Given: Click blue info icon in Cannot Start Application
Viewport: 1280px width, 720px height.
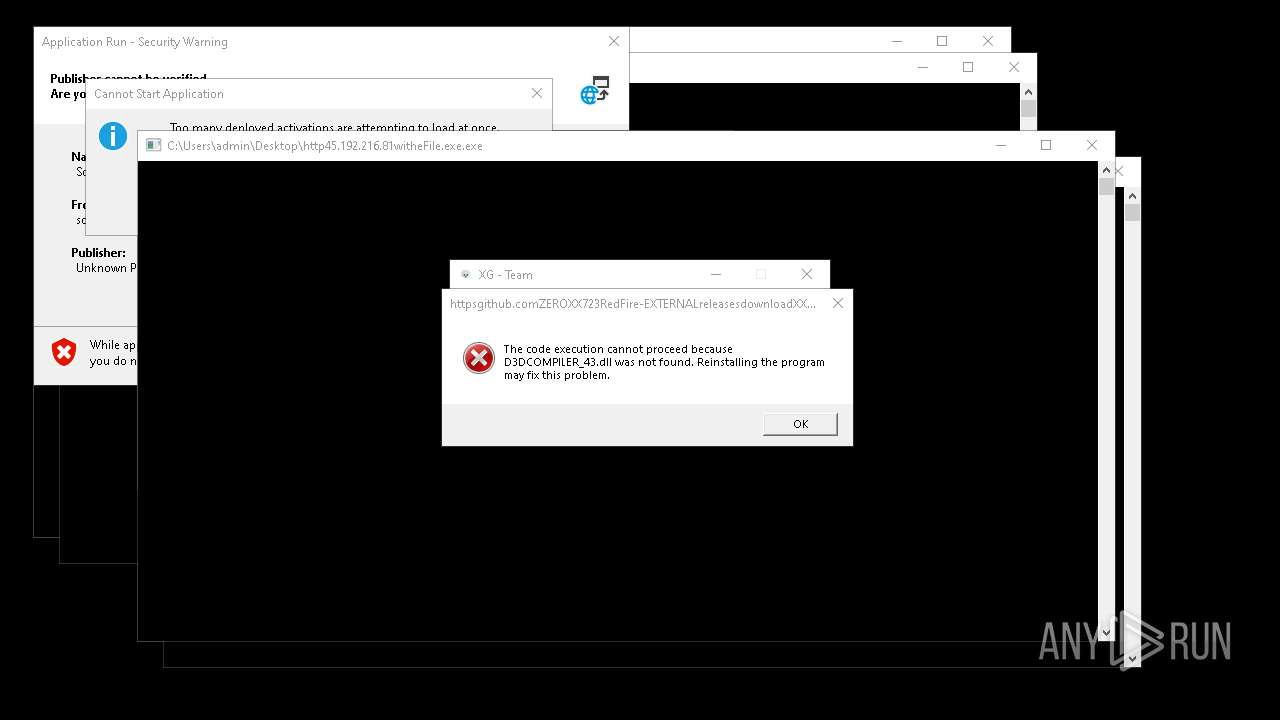Looking at the screenshot, I should (x=113, y=136).
